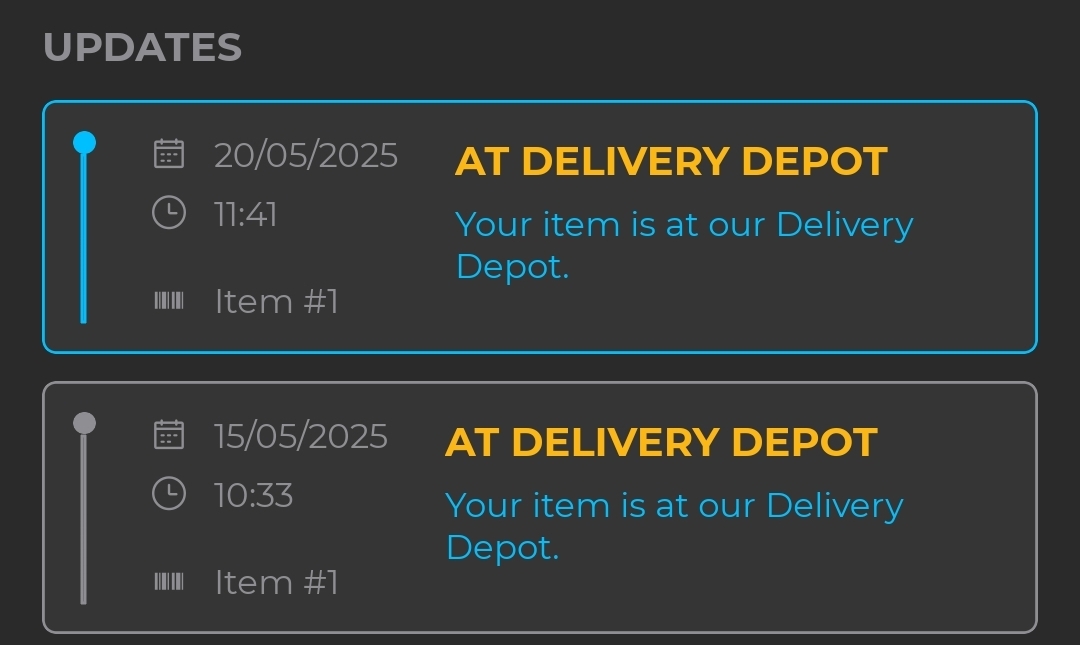Open the AT DELIVERY DEPOT heading dated 15/05/2025
This screenshot has height=645, width=1080.
tap(661, 442)
